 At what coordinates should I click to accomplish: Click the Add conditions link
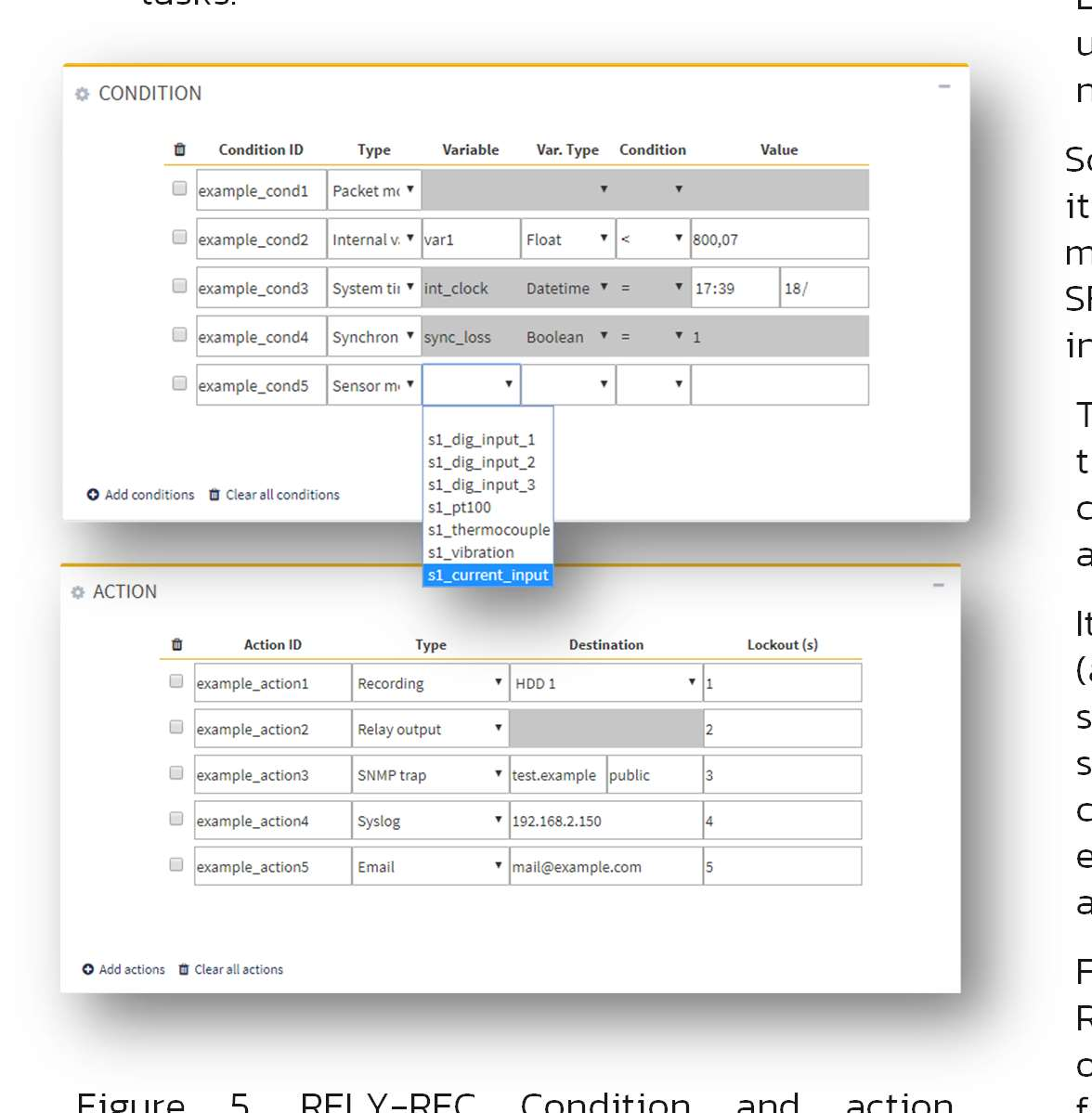pos(149,495)
